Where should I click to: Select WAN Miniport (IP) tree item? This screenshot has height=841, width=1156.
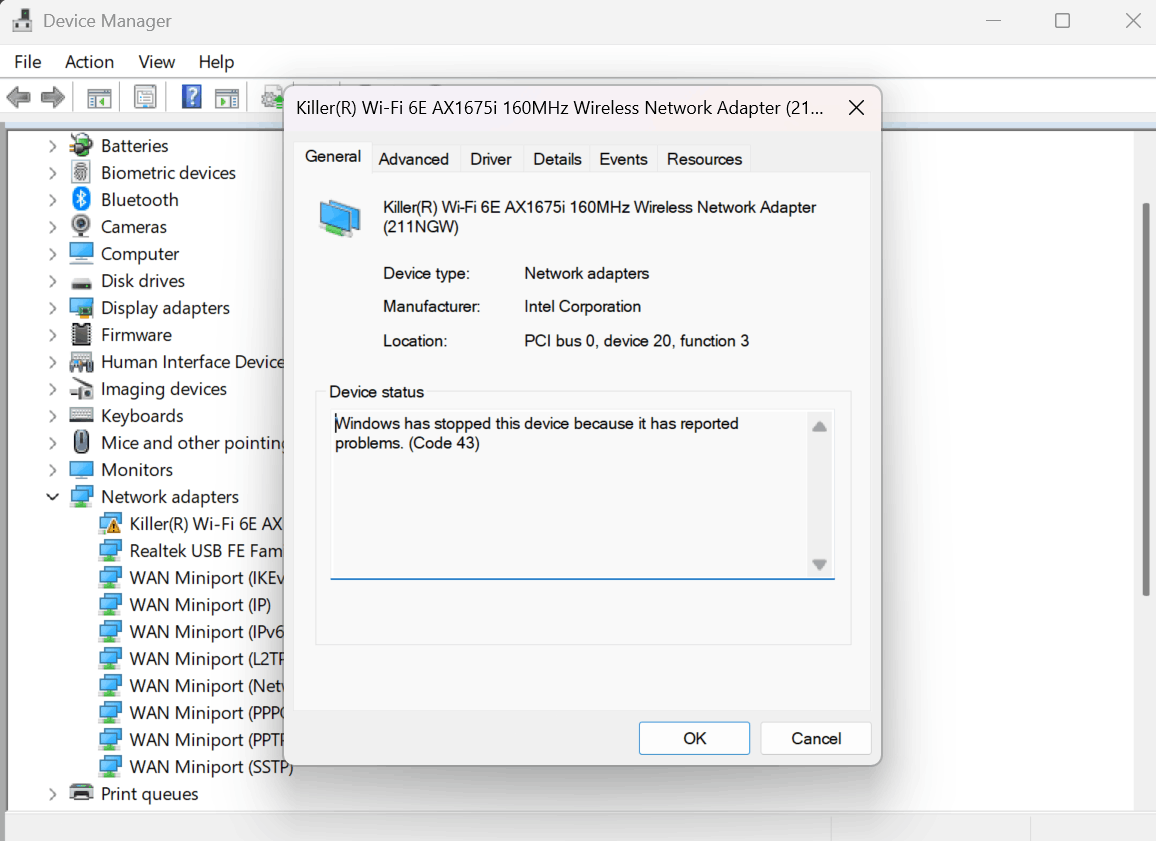(200, 605)
